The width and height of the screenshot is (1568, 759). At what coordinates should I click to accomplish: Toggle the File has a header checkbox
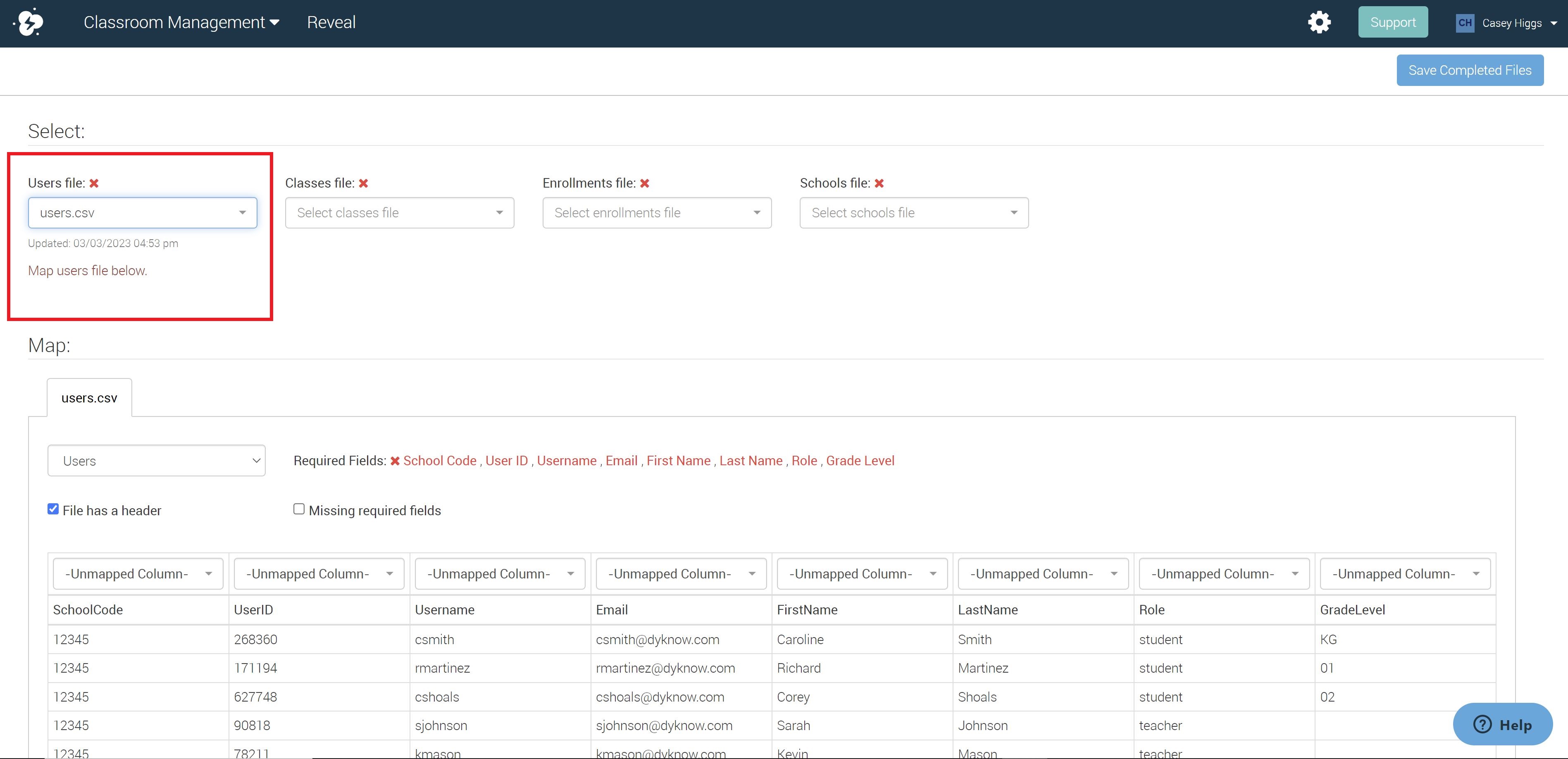pos(53,509)
